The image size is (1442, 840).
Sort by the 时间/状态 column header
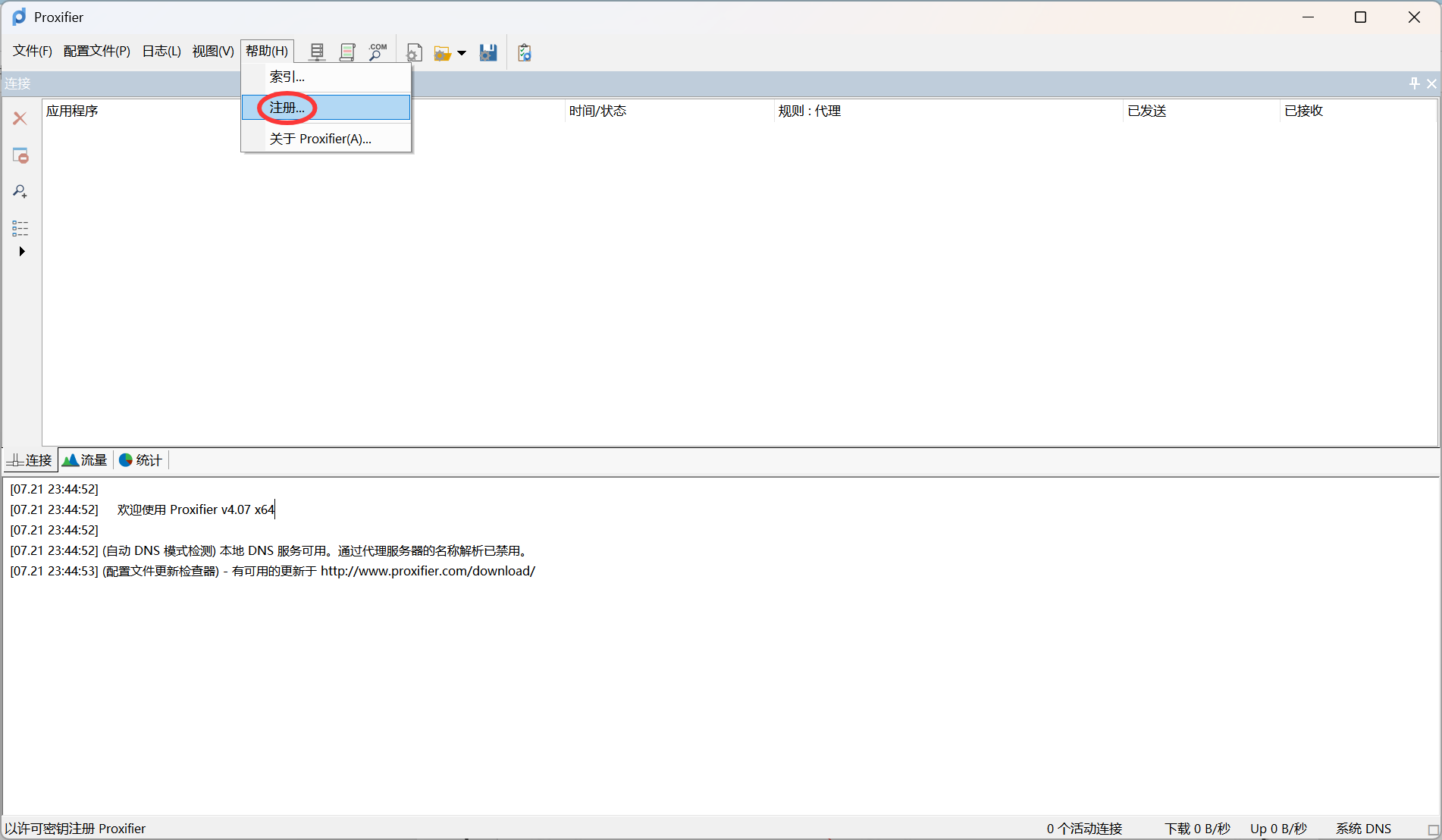point(669,111)
